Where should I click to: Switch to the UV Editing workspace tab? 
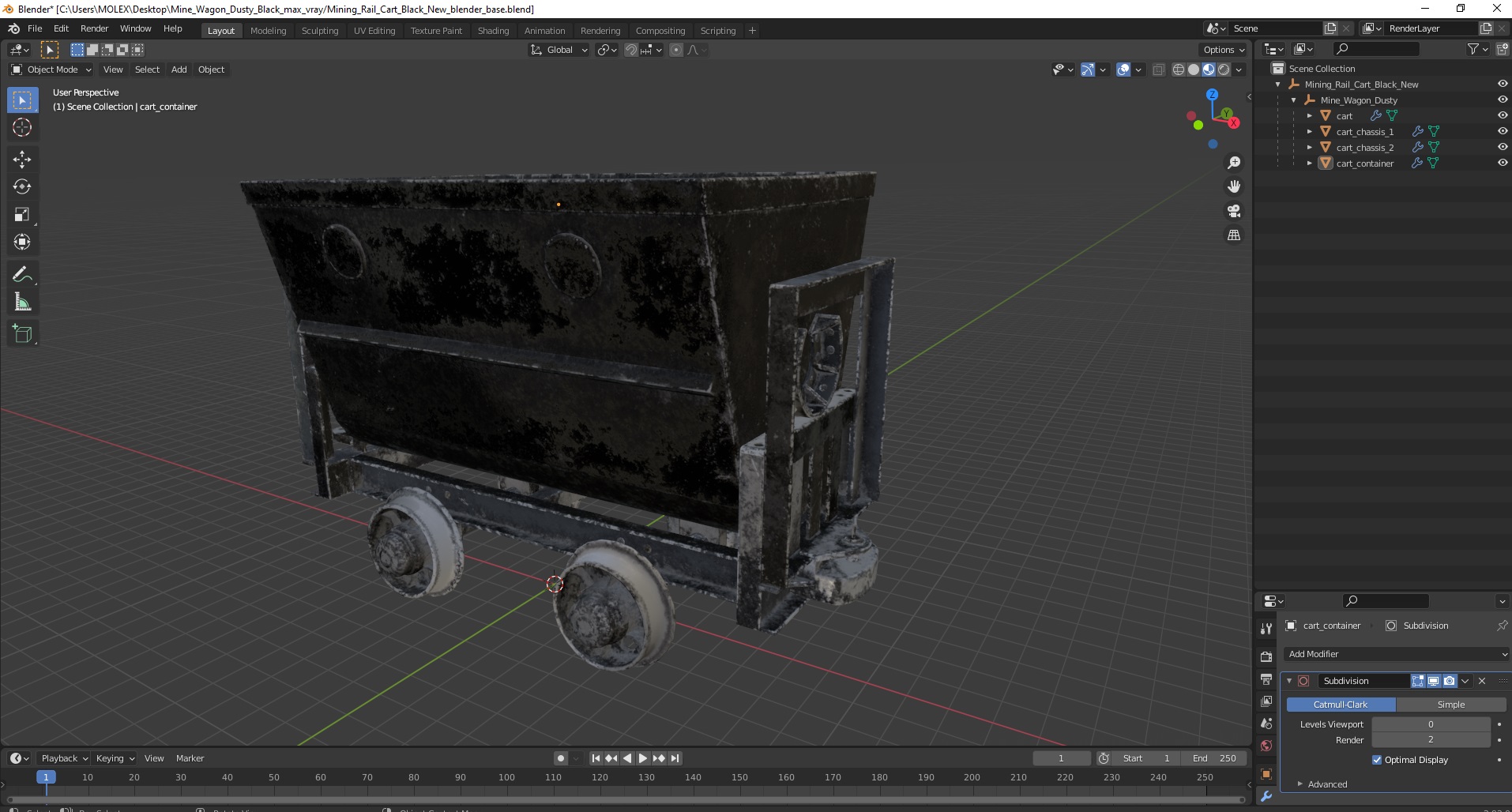coord(374,31)
